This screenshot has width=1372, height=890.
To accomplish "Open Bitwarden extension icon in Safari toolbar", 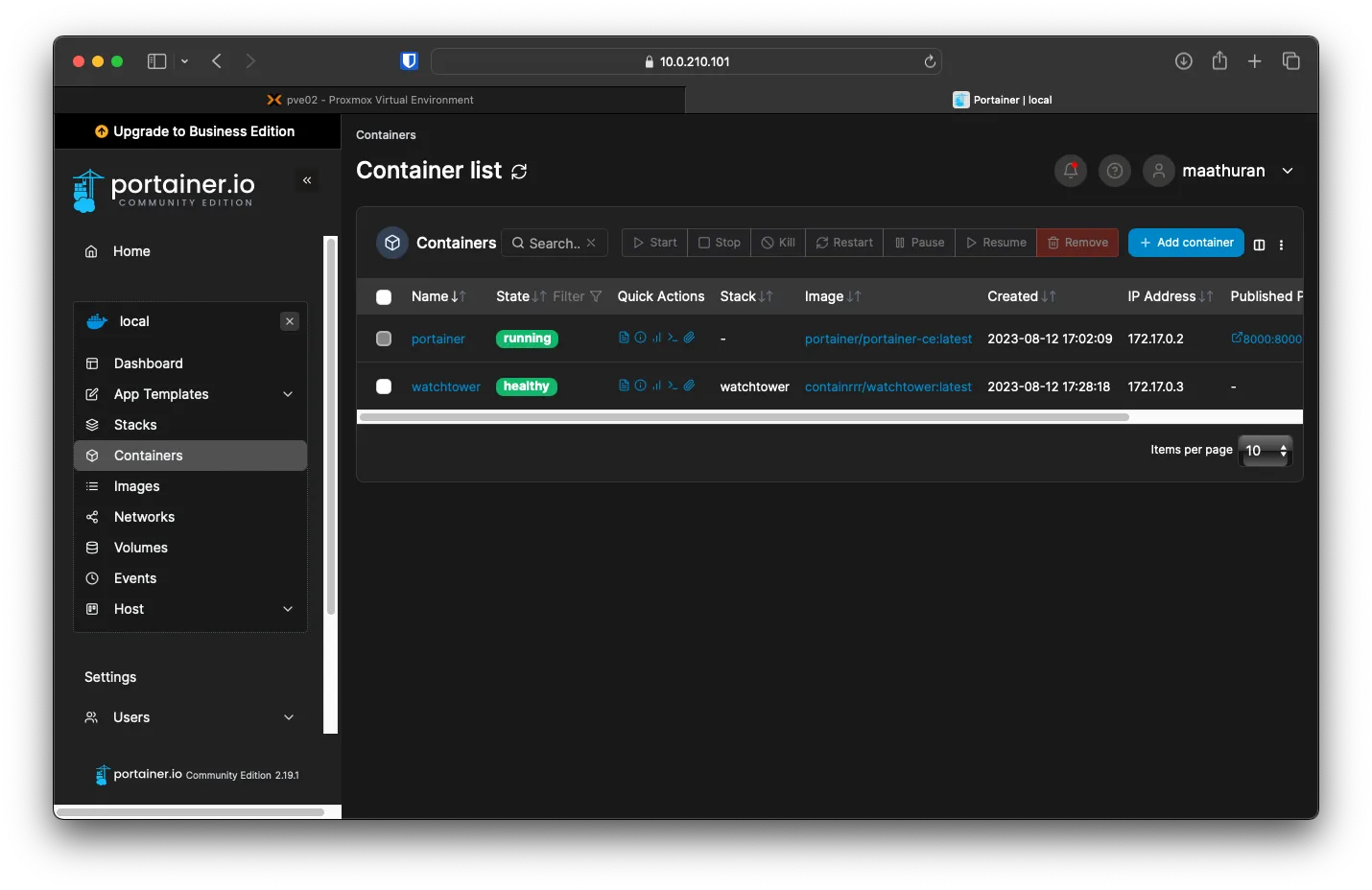I will point(410,61).
